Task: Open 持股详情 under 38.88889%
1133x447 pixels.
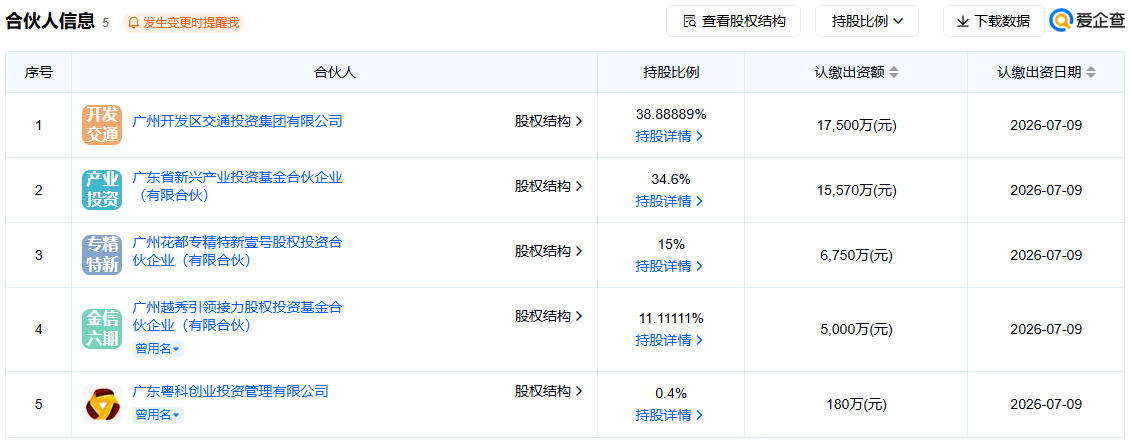Action: tap(670, 136)
